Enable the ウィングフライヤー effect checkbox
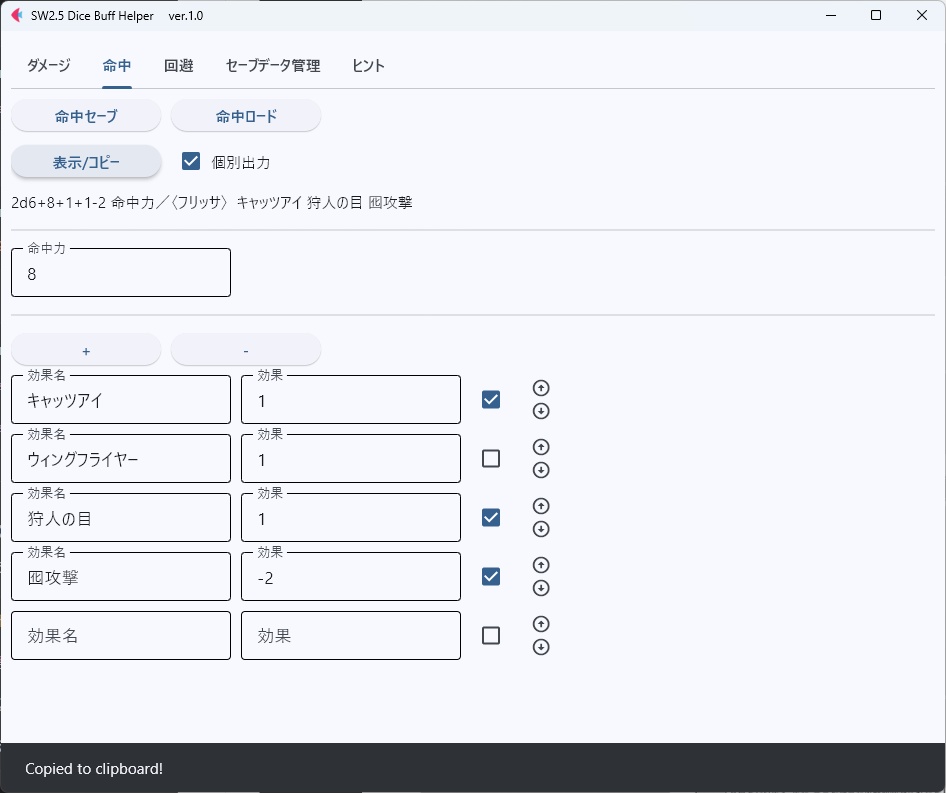Screen dimensions: 946x793 [x=490, y=458]
